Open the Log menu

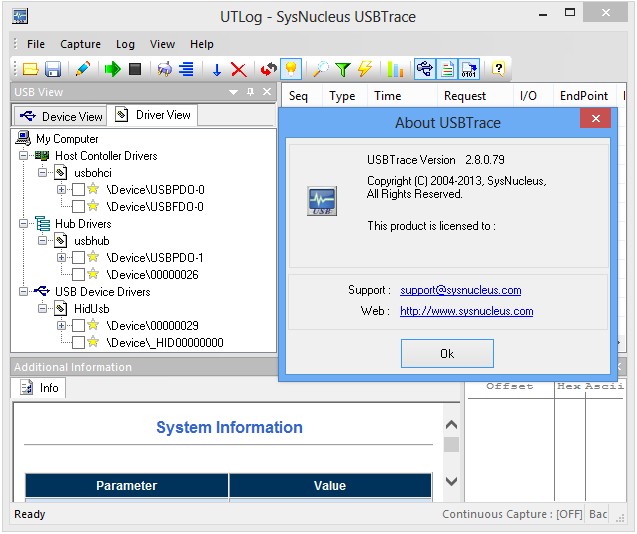125,44
